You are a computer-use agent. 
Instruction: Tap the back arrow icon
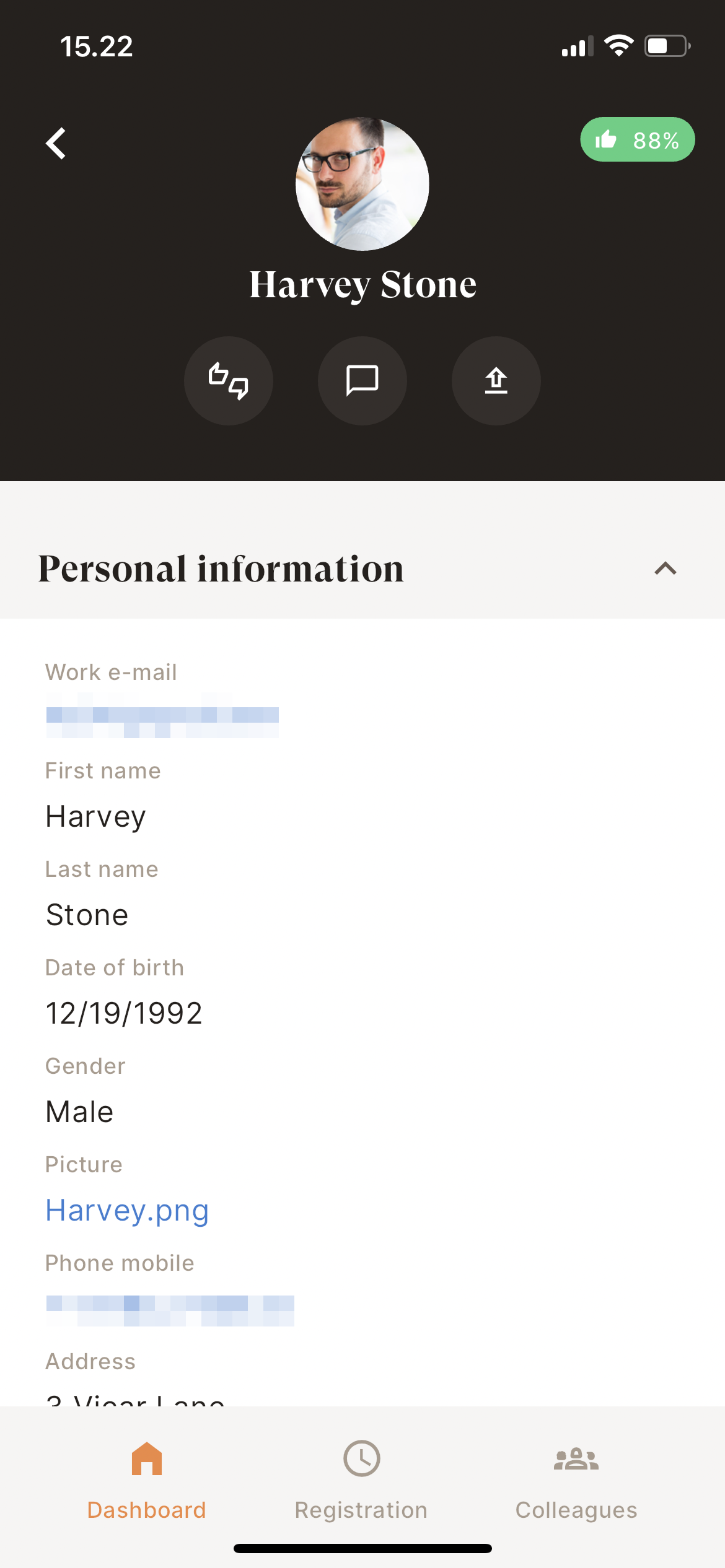tap(56, 144)
